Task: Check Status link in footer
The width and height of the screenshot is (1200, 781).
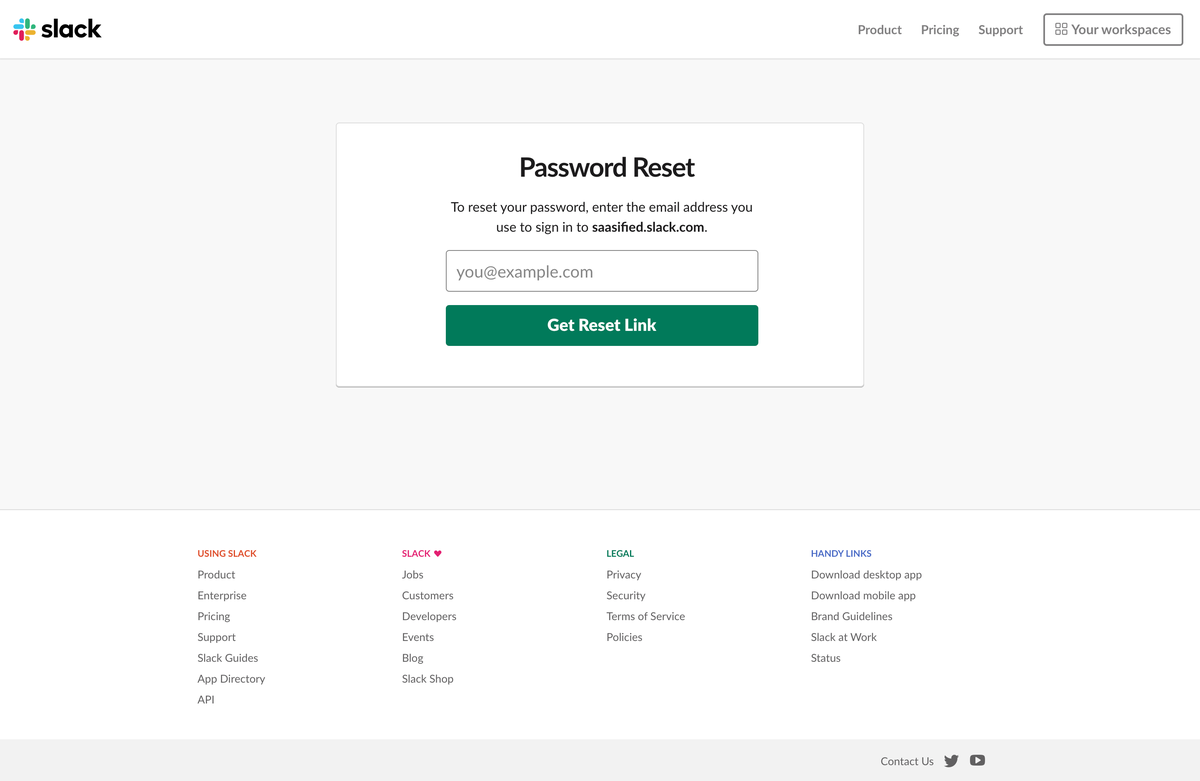Action: coord(826,658)
